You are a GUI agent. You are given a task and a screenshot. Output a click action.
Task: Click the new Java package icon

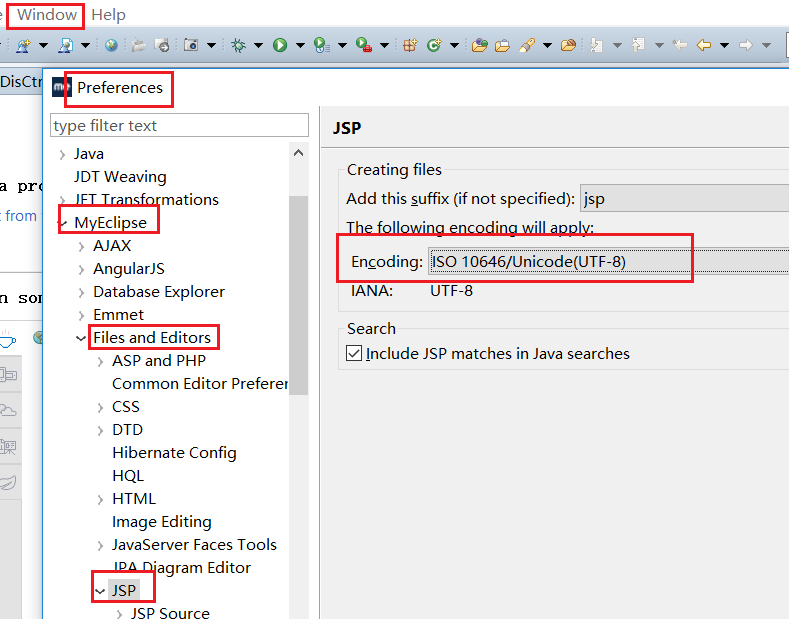click(410, 46)
